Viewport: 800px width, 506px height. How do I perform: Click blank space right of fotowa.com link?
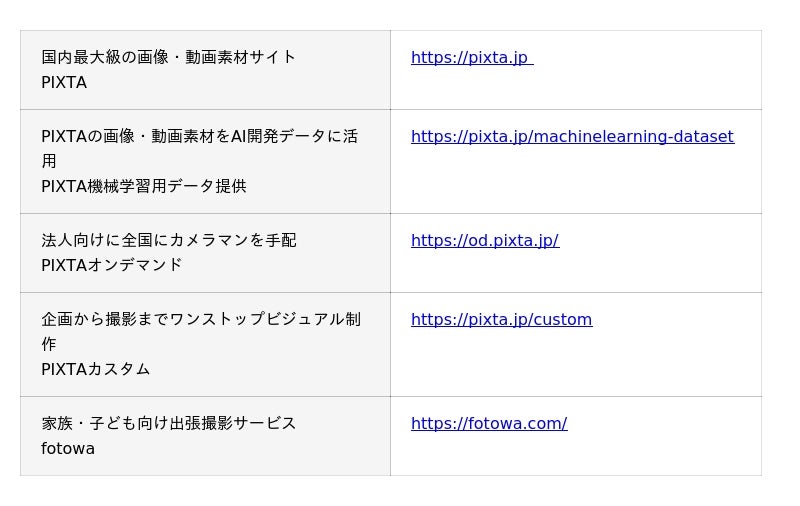[665, 424]
